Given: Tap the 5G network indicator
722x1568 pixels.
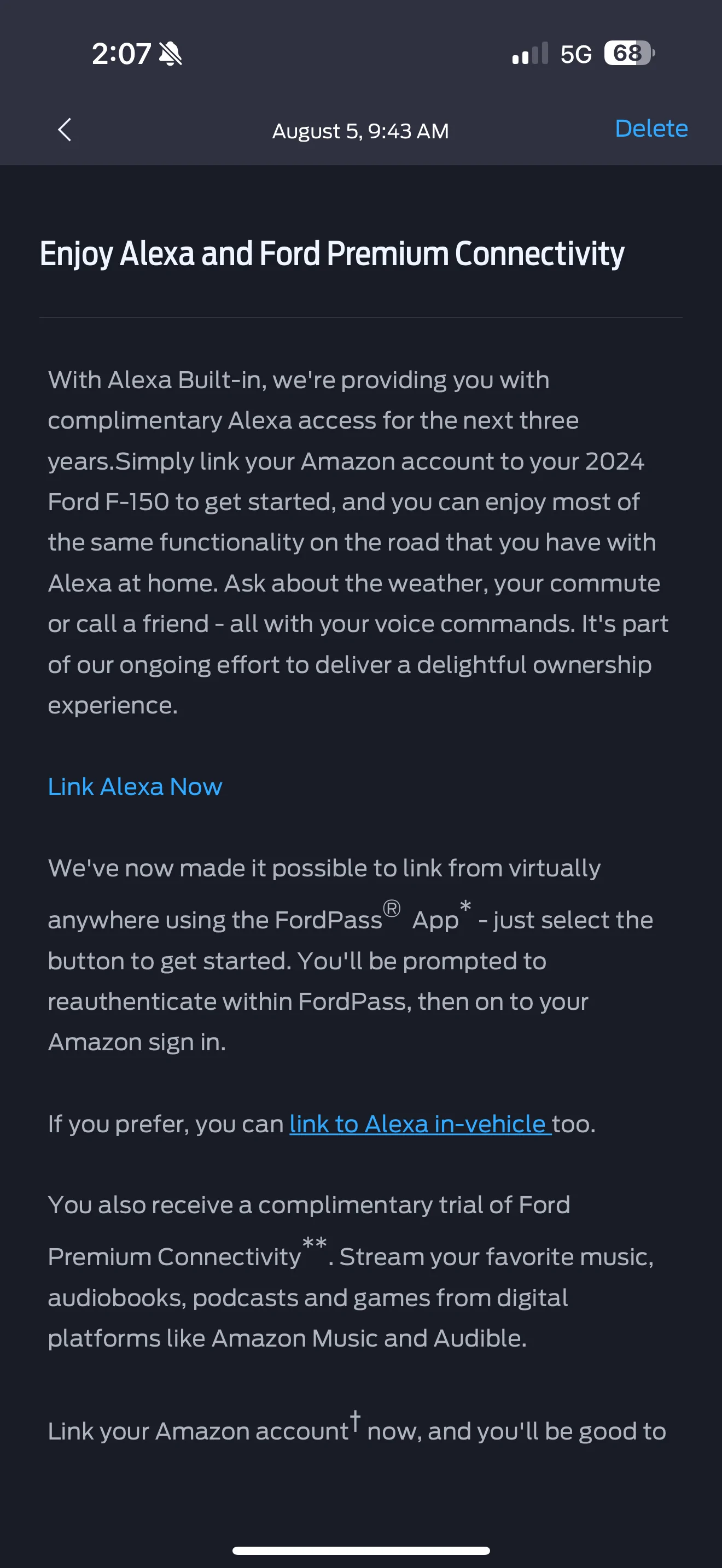Looking at the screenshot, I should 576,54.
